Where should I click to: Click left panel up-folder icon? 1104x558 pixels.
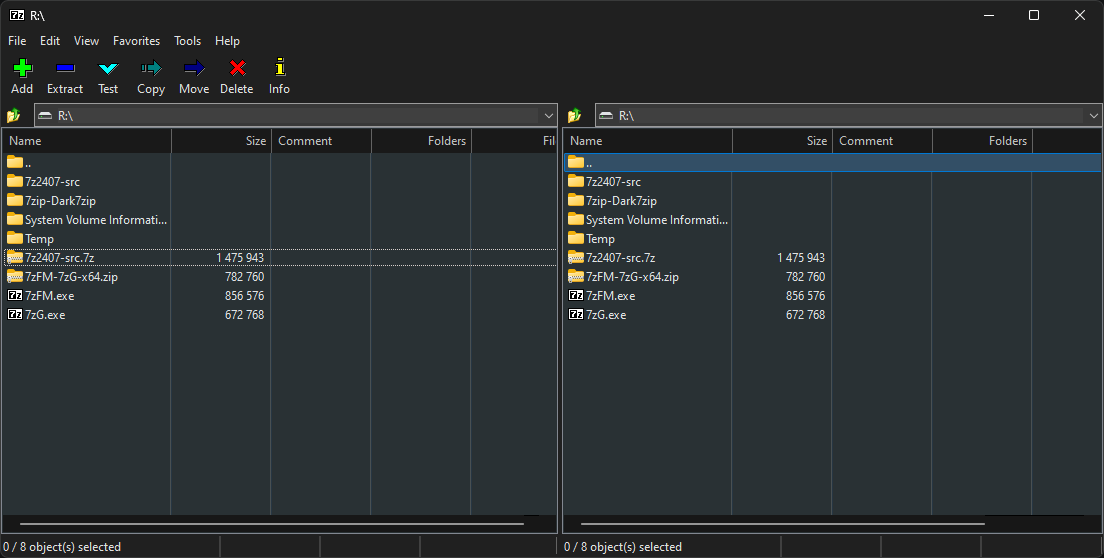point(13,115)
